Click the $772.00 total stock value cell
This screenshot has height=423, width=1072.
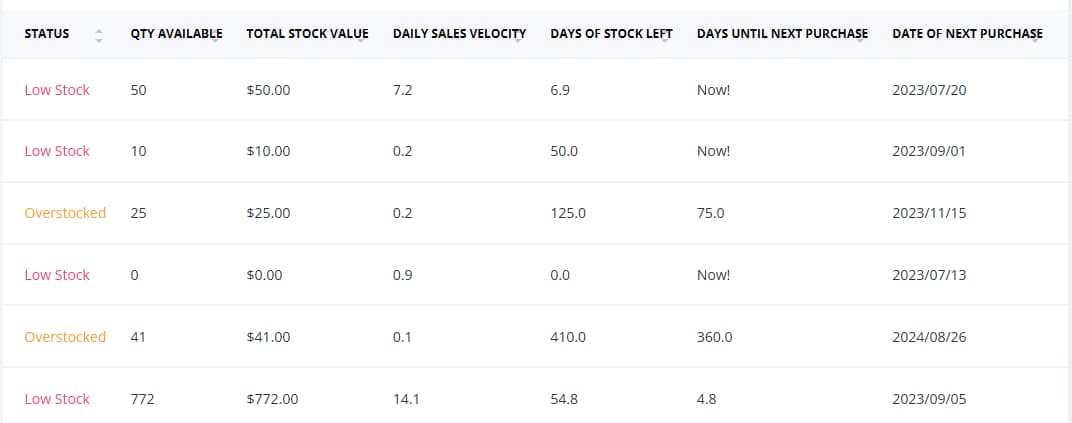[272, 399]
